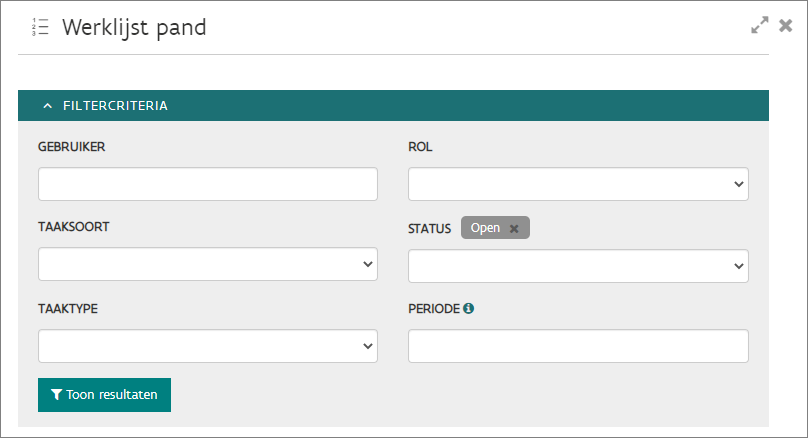Screen dimensions: 808x438
Task: Open the Taaksoort dropdown
Action: pyautogui.click(x=208, y=265)
